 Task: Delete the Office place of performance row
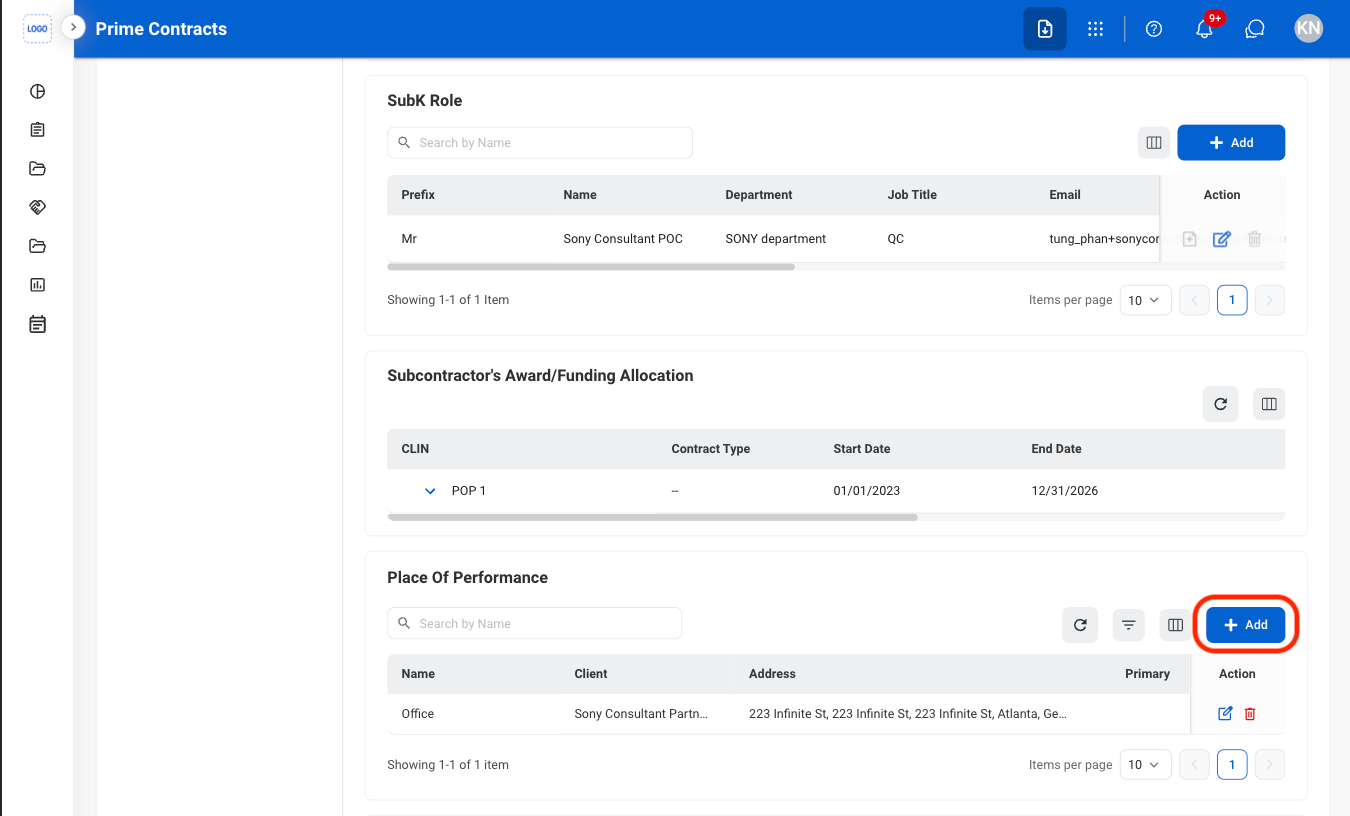point(1250,714)
